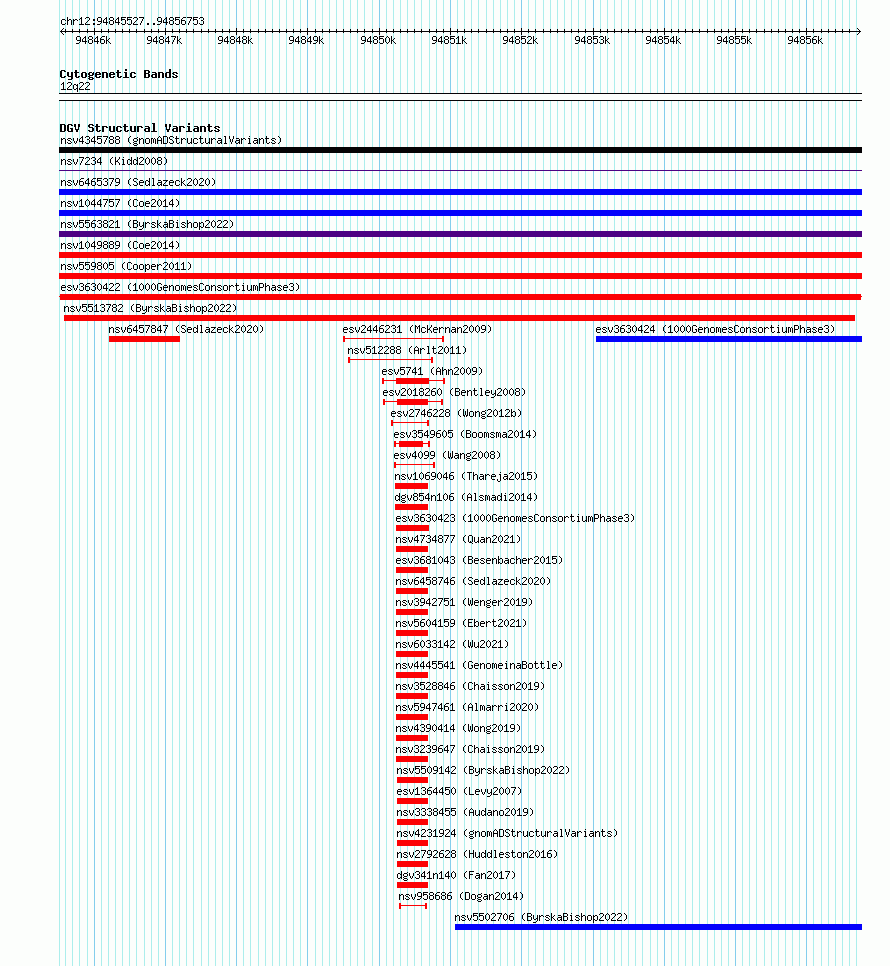
Task: Select nsv5513782 (ByrskaBishop2022) label
Action: pos(150,308)
